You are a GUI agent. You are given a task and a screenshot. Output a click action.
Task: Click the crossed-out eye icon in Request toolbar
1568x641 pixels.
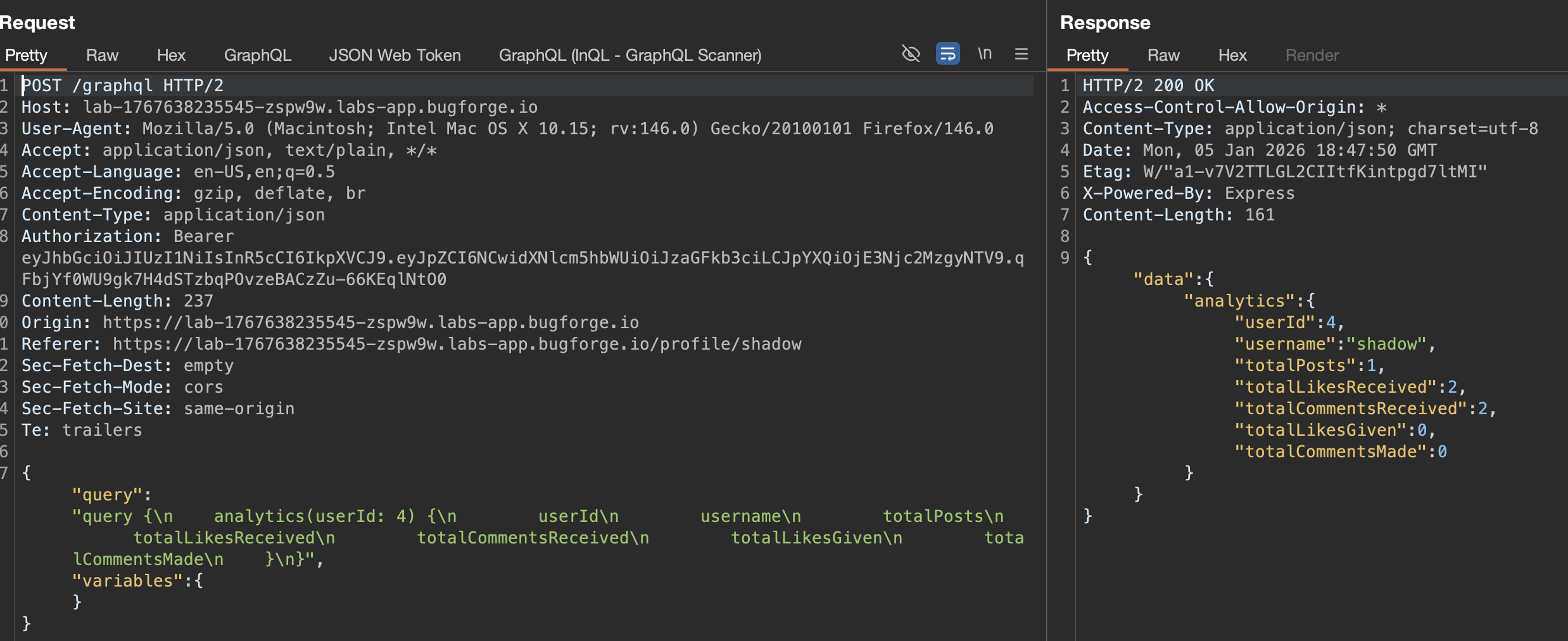tap(911, 54)
